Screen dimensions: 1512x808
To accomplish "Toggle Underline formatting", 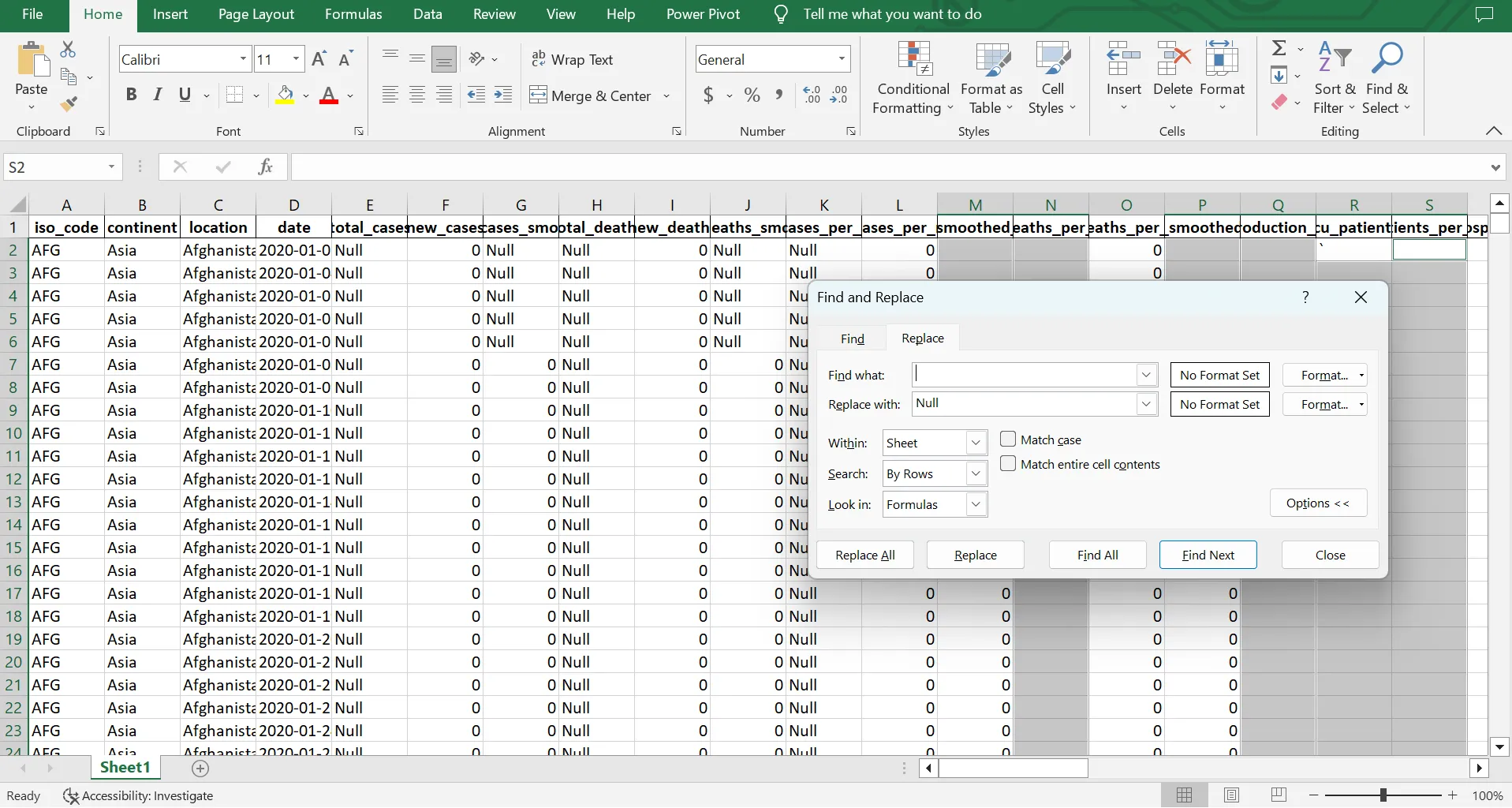I will [x=185, y=95].
